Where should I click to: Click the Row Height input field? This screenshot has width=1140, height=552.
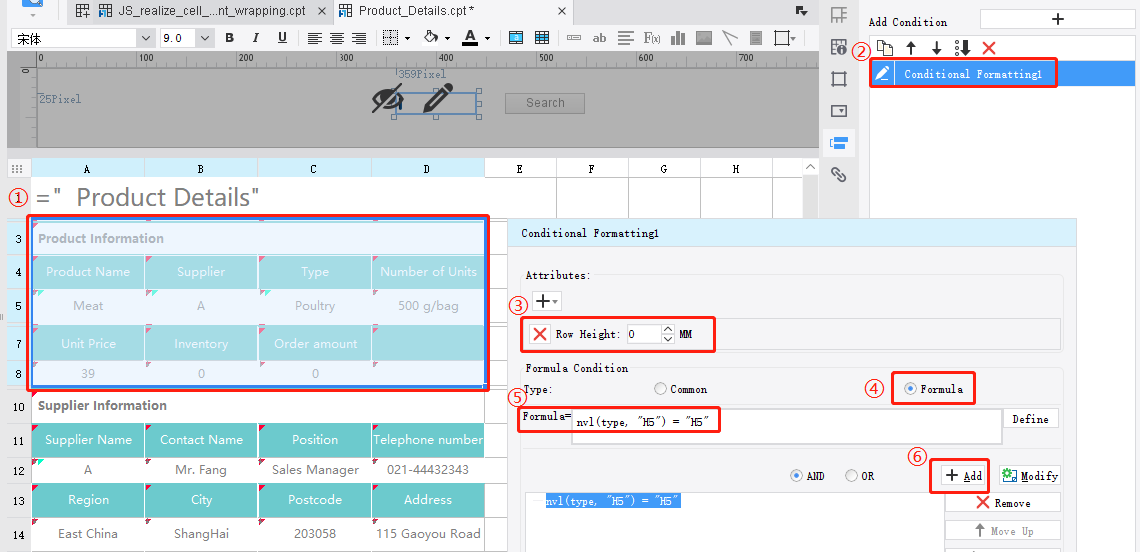click(x=643, y=335)
